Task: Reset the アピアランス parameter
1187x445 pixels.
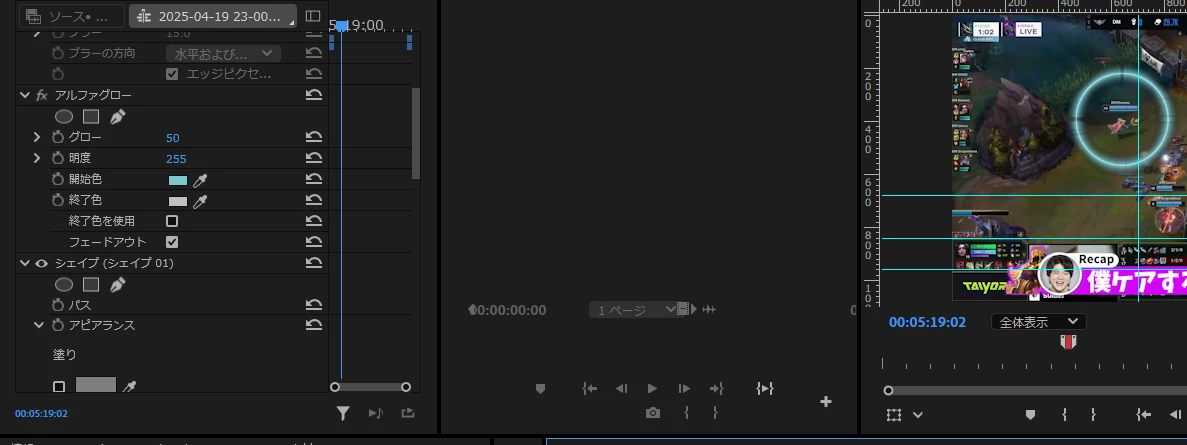Action: click(x=313, y=325)
